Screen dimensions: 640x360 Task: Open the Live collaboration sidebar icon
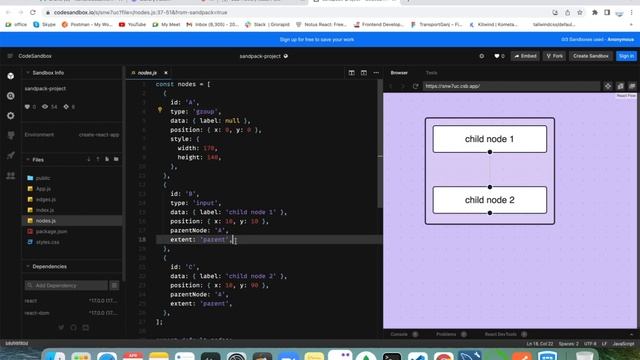[11, 176]
